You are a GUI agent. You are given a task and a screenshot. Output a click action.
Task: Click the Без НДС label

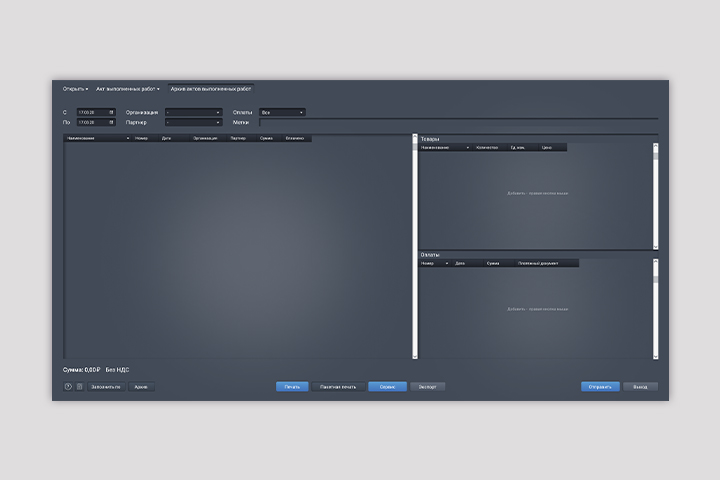point(118,370)
